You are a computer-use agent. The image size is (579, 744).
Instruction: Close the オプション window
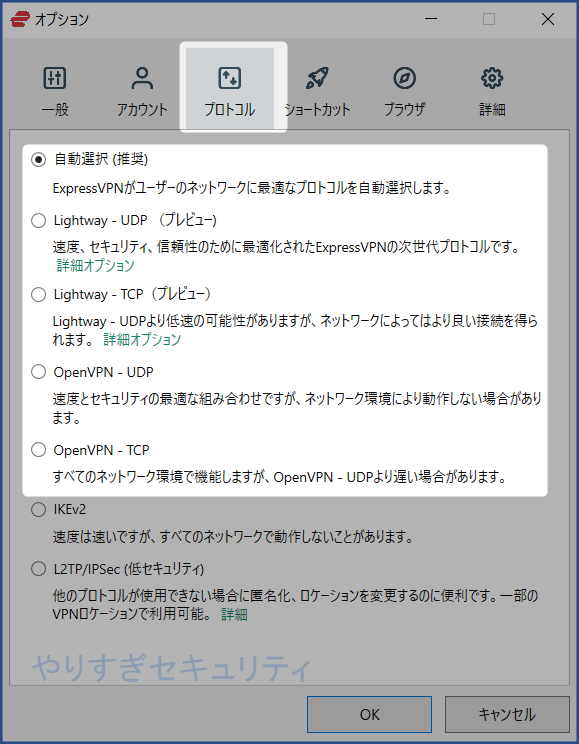548,19
